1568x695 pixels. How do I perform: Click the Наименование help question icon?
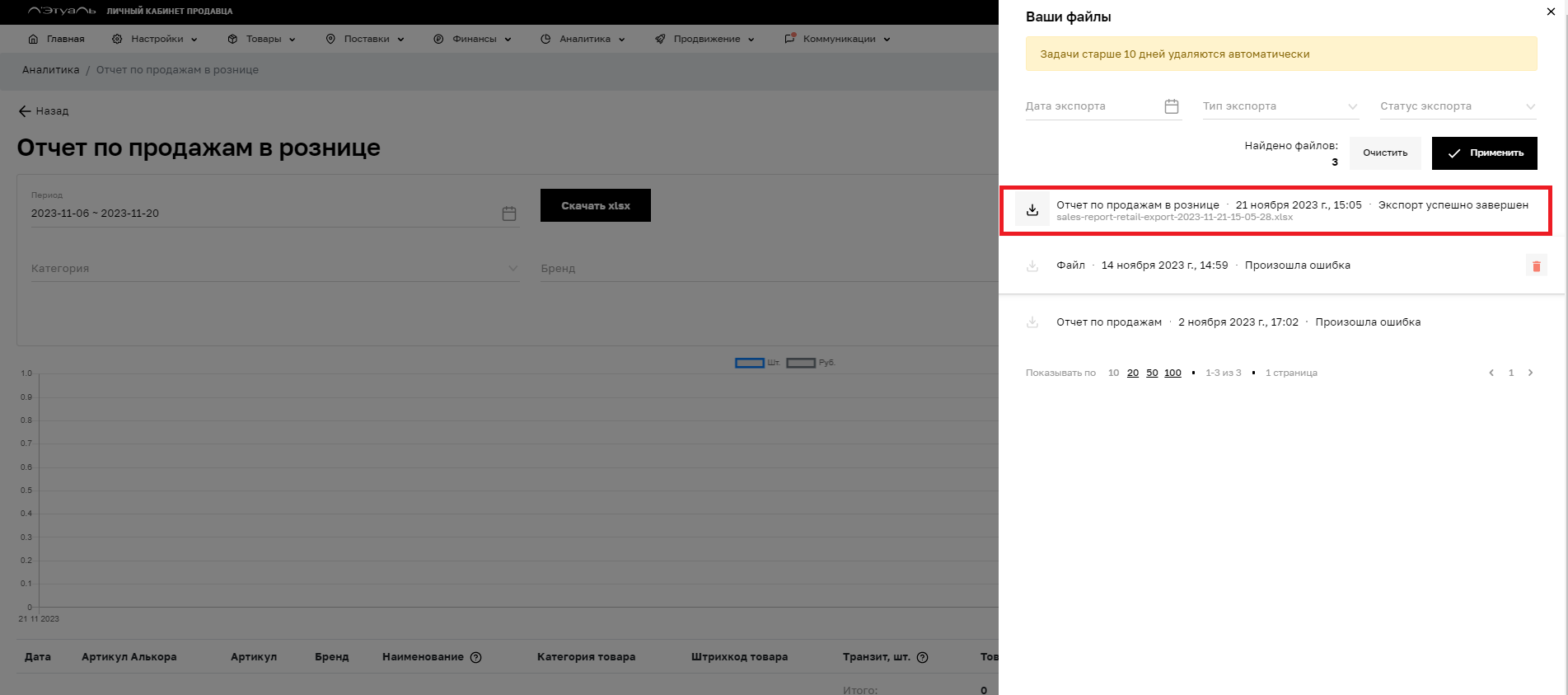point(475,657)
